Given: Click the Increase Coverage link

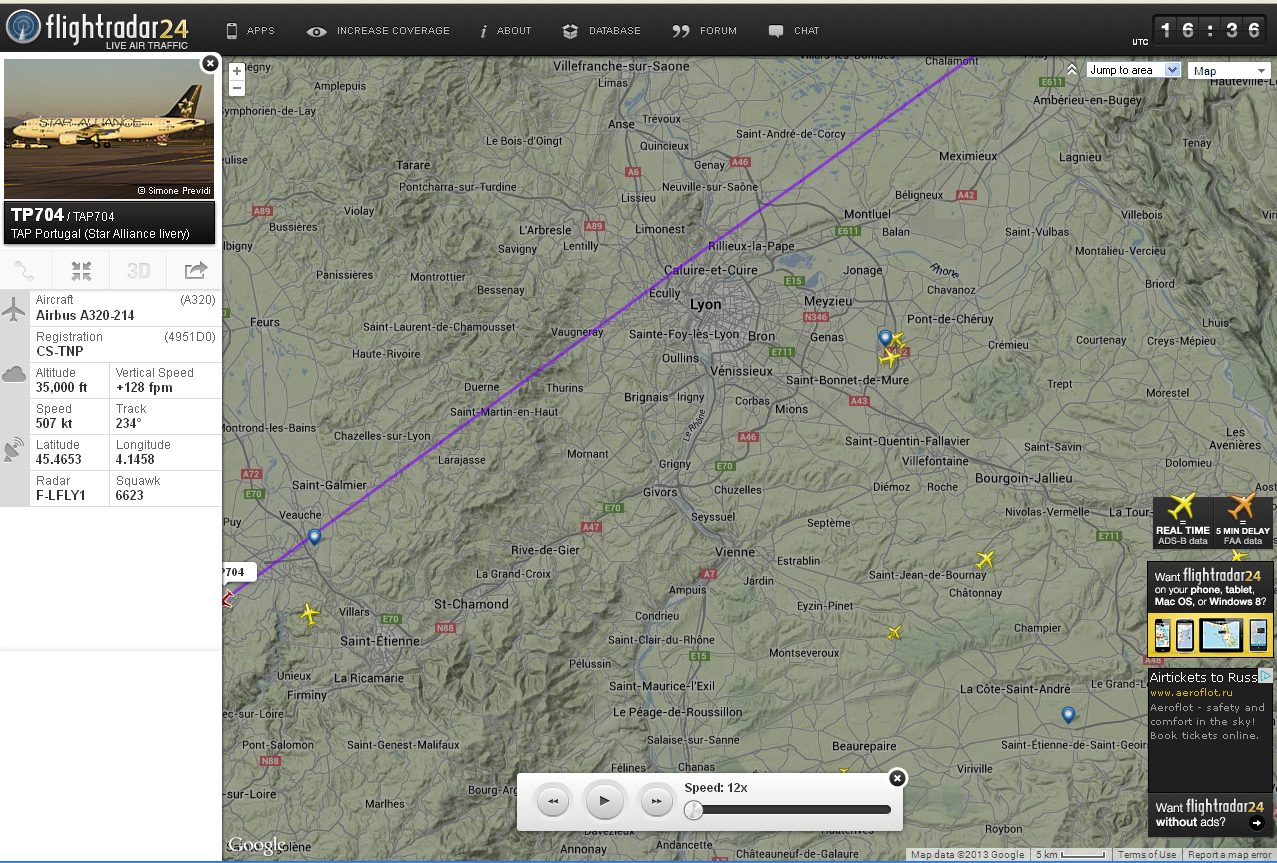Looking at the screenshot, I should [379, 31].
